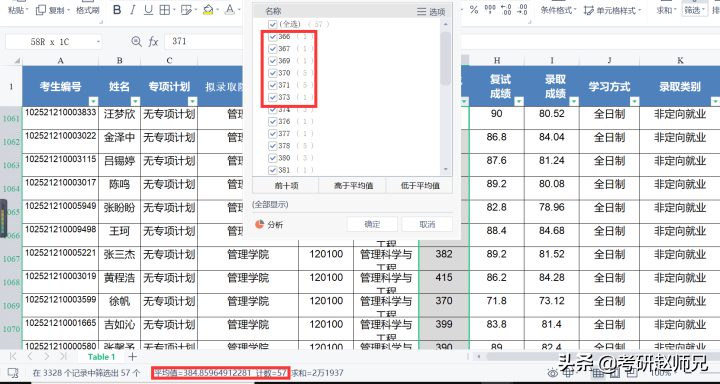Image resolution: width=720 pixels, height=384 pixels.
Task: Open the filter dropdown on 复试成绩 column
Action: point(519,101)
